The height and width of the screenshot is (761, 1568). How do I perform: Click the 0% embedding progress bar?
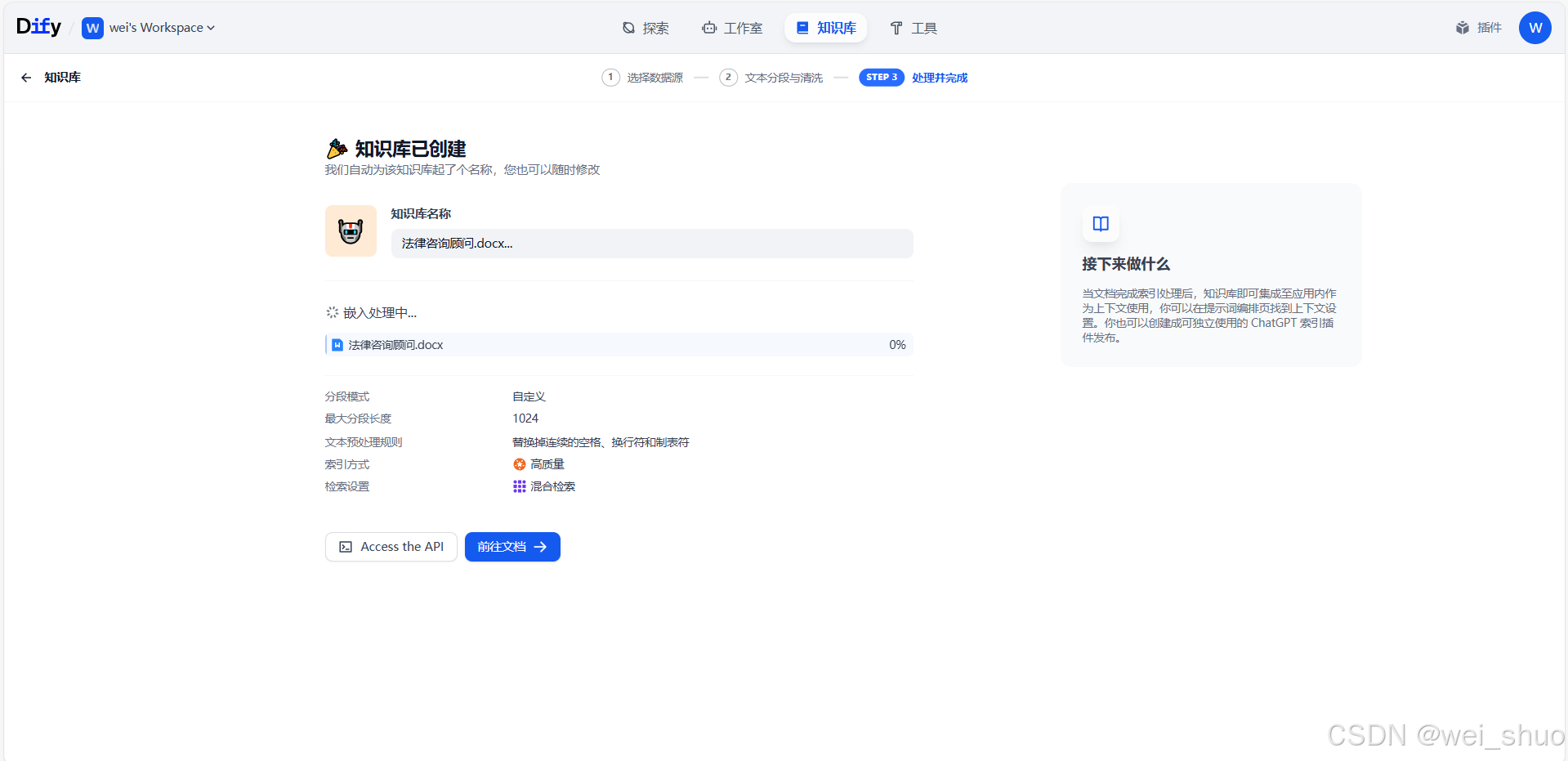[x=619, y=344]
